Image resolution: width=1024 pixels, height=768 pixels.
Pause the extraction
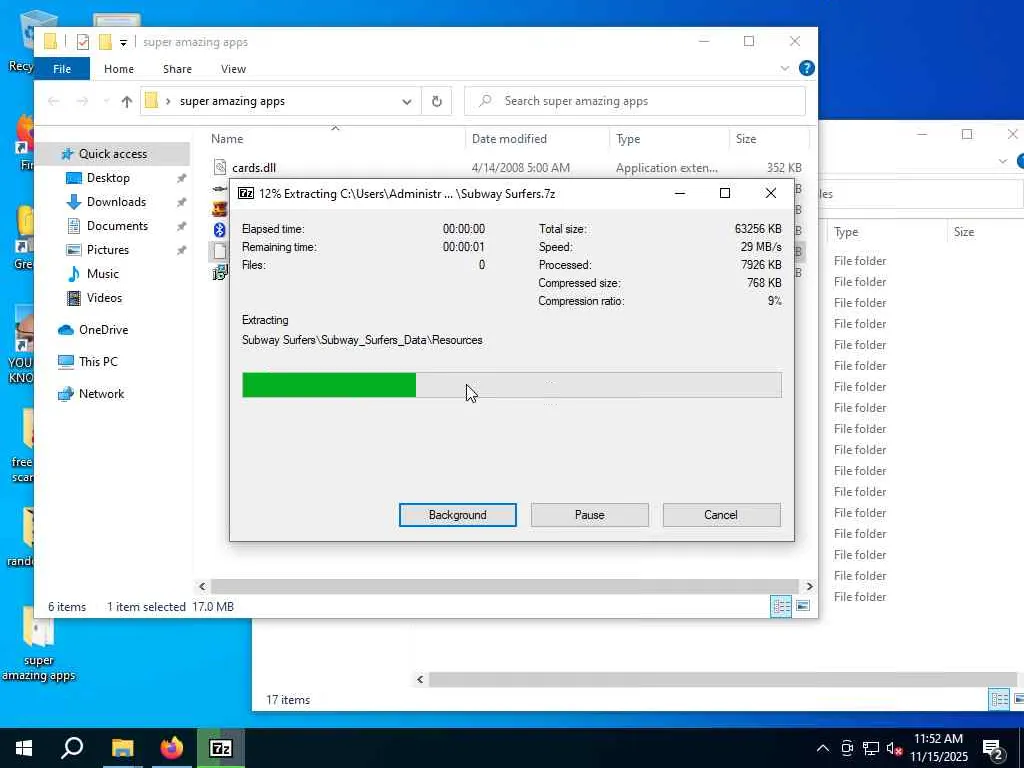pyautogui.click(x=590, y=515)
